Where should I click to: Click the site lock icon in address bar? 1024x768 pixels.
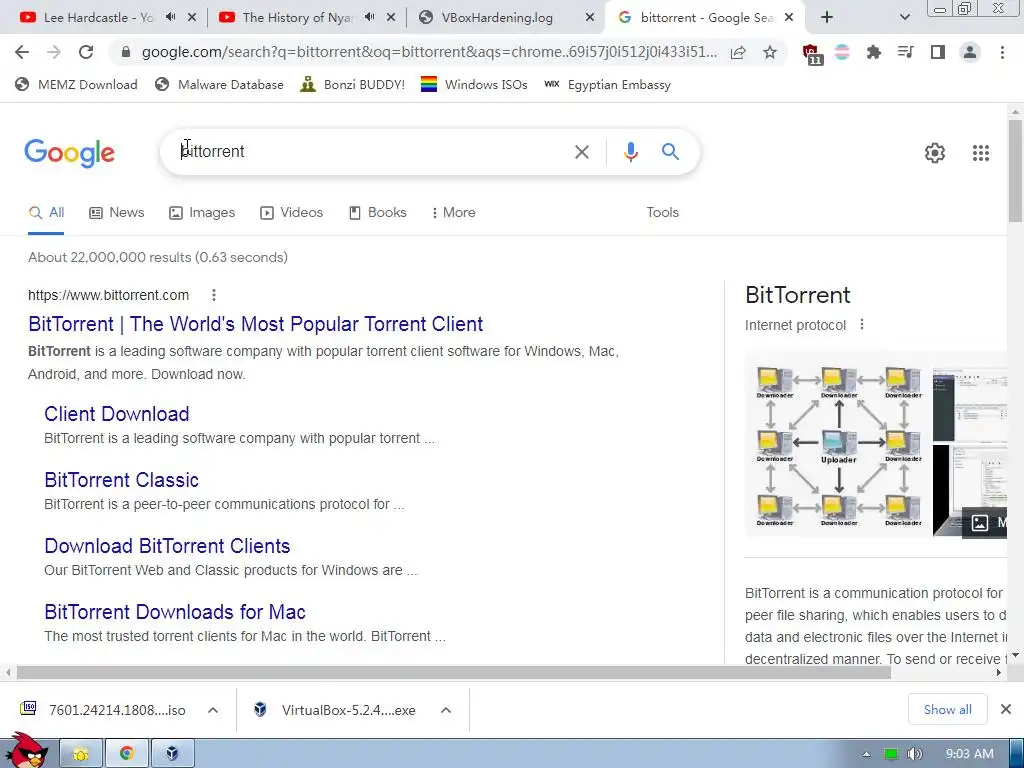tap(126, 52)
